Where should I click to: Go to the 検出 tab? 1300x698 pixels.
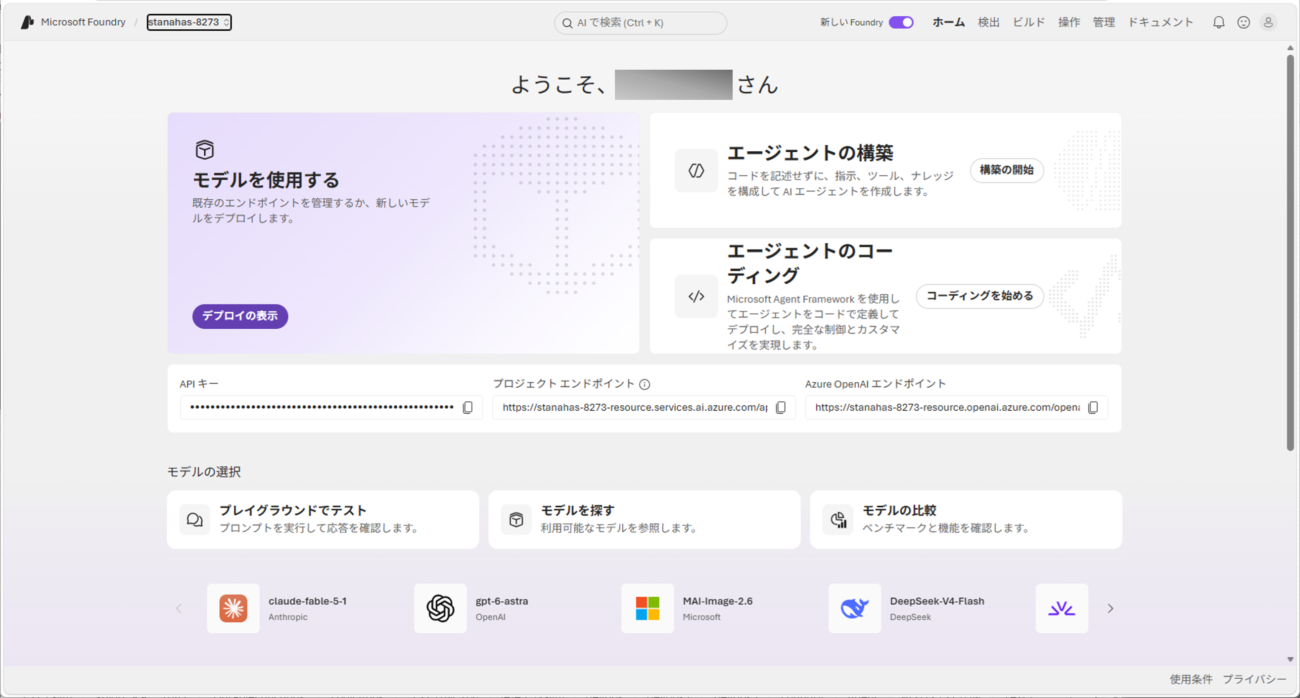(x=988, y=22)
